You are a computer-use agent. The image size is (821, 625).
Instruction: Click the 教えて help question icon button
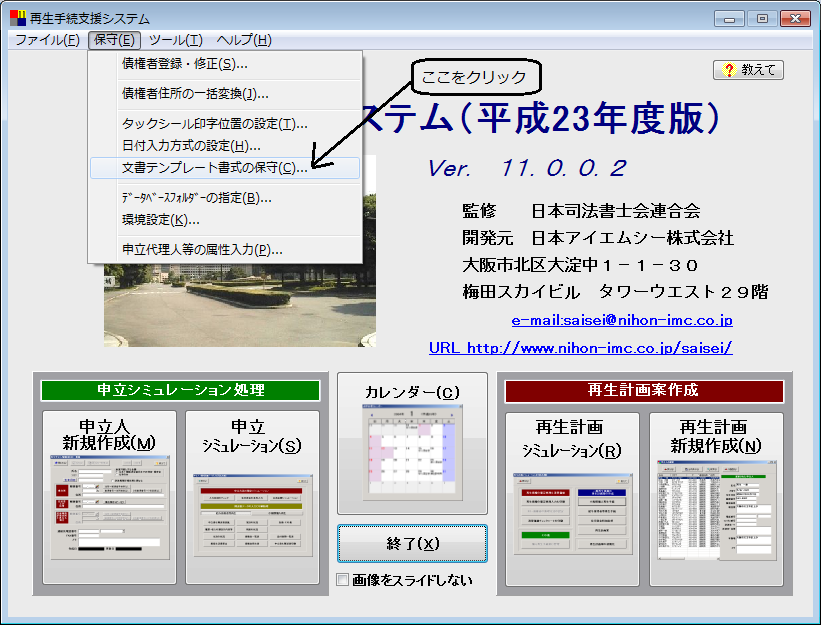[x=748, y=70]
